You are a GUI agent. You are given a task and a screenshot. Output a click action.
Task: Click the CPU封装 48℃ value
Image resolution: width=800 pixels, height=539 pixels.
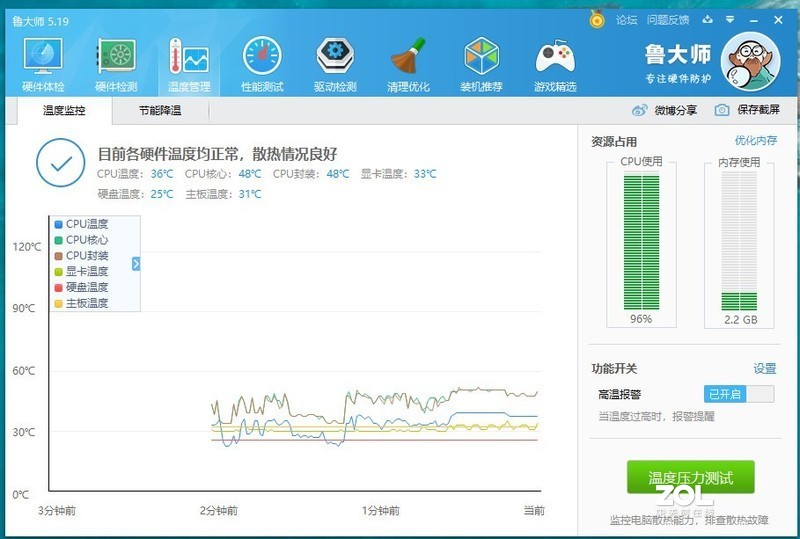(x=338, y=174)
